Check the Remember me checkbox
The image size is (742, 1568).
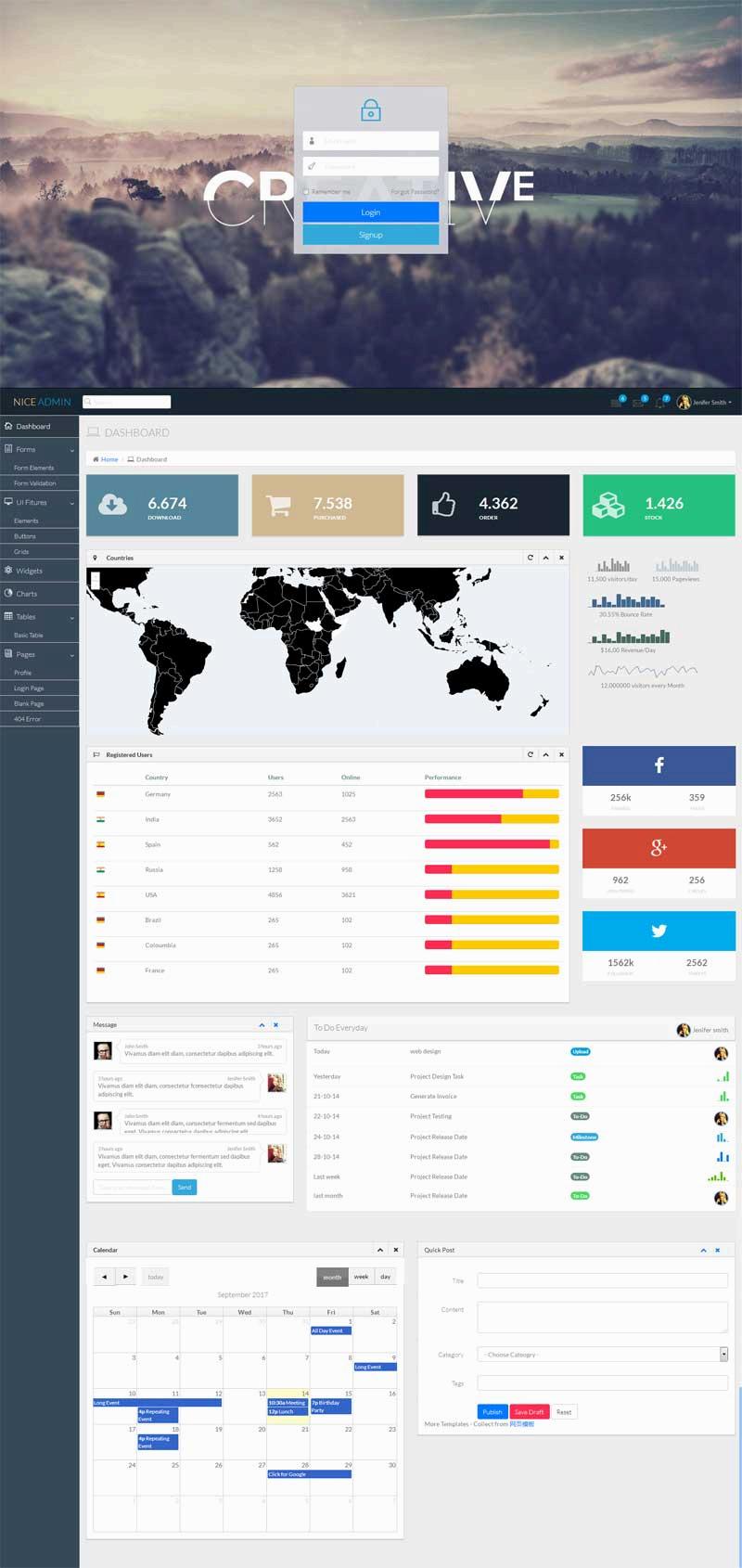(x=306, y=192)
